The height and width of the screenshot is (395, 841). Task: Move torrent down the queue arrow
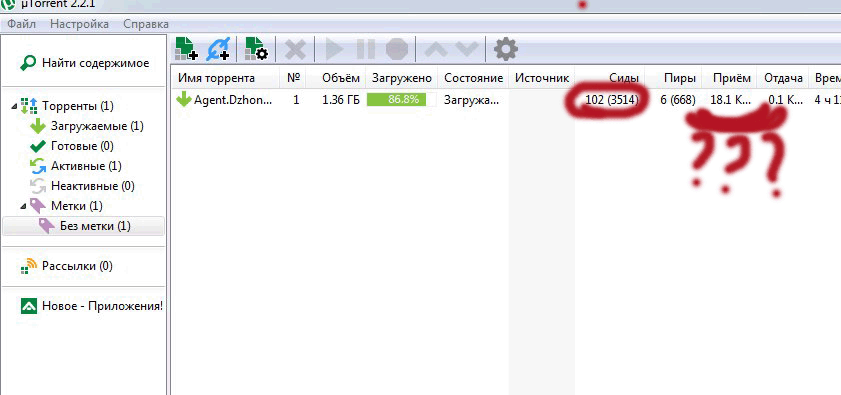pyautogui.click(x=467, y=50)
